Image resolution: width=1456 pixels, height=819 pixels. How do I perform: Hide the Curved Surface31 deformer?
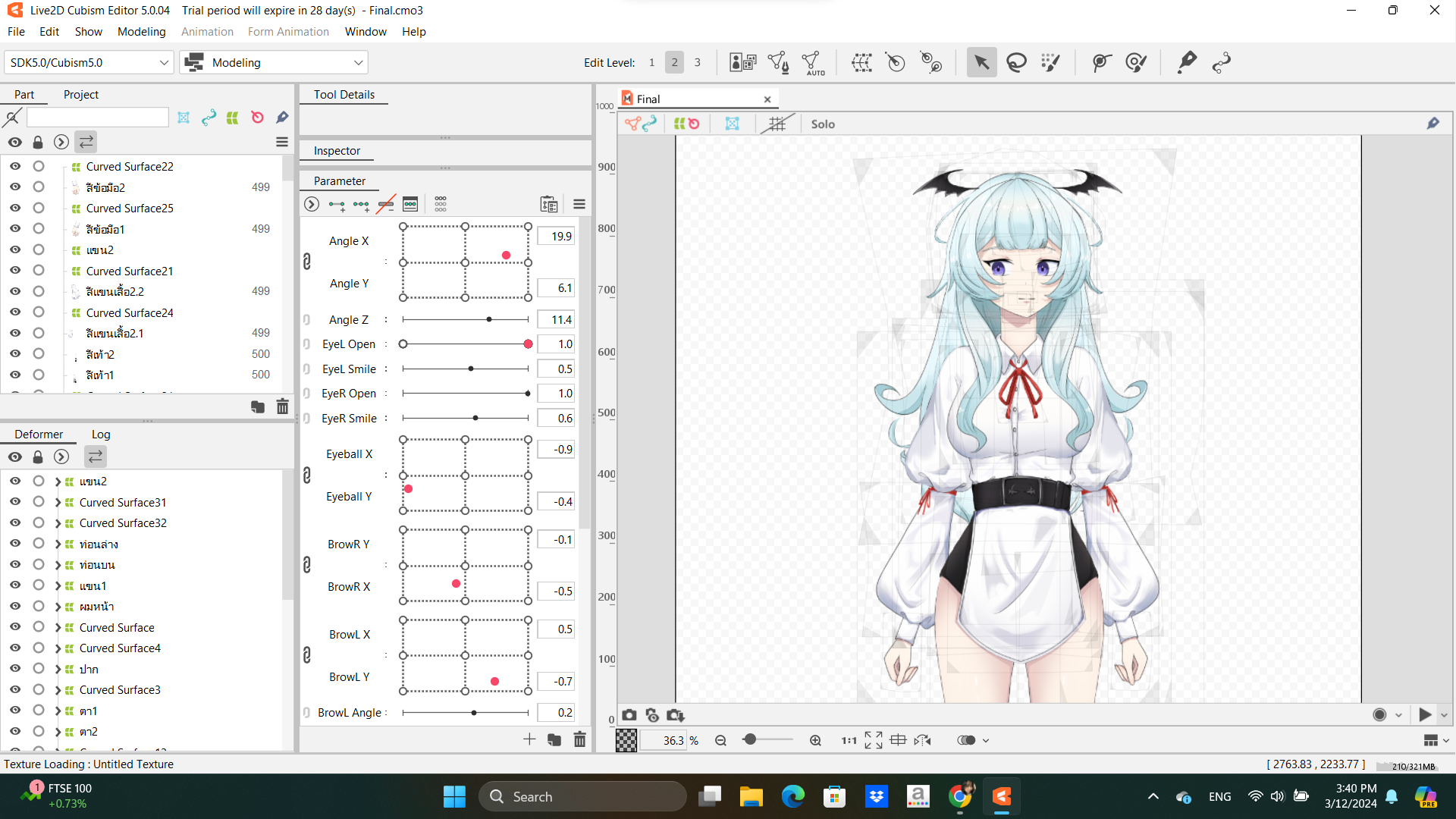[15, 502]
